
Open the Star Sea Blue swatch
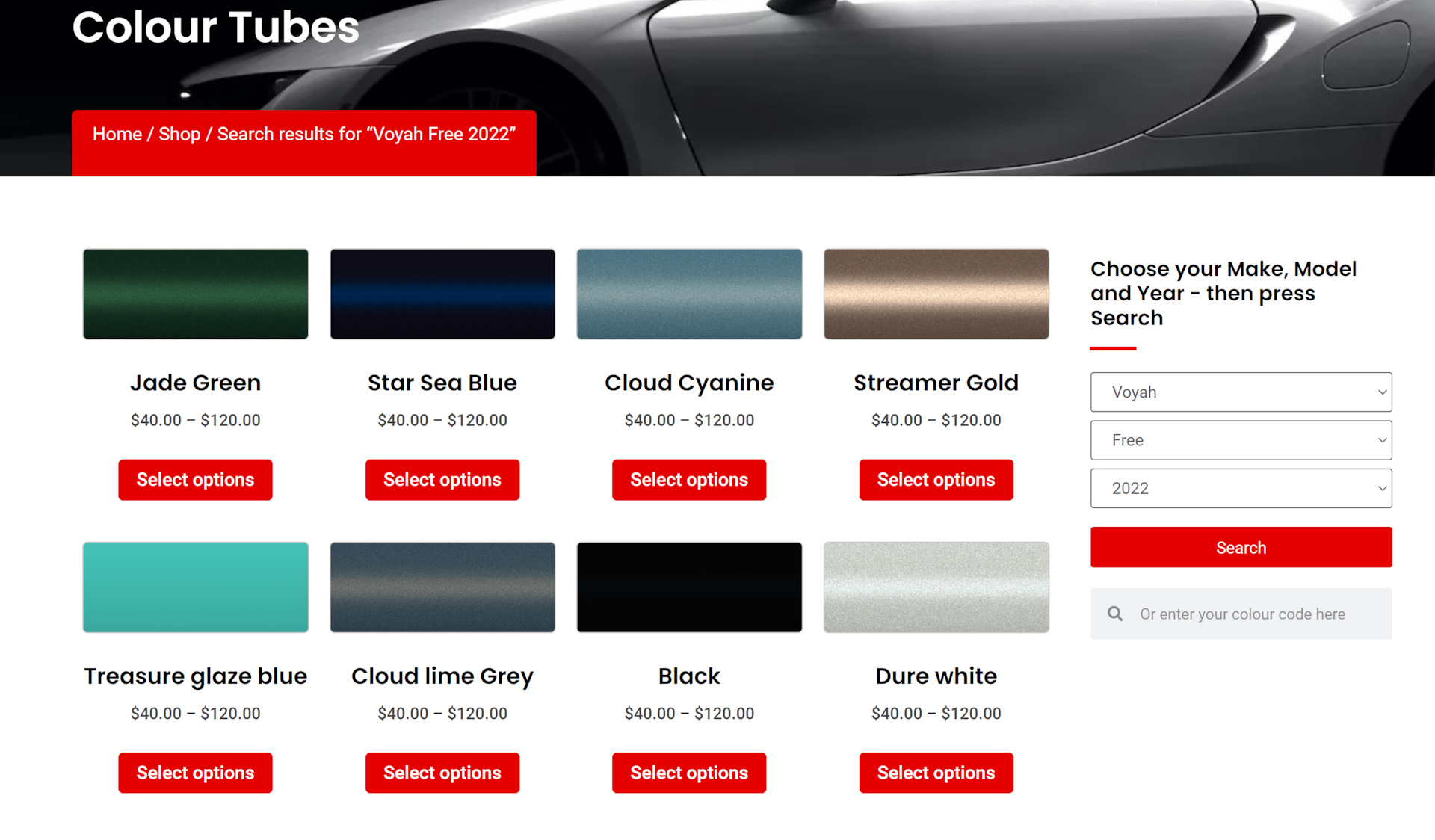coord(442,294)
